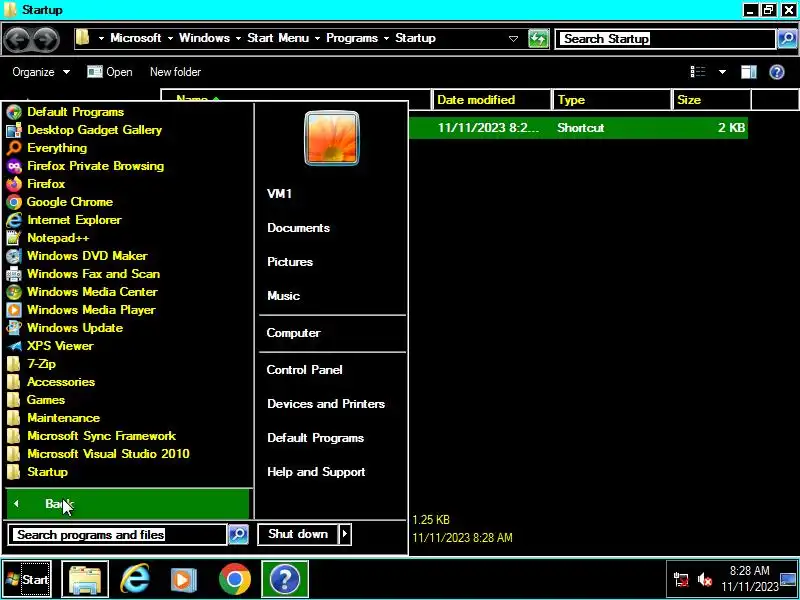Expand the dropdown arrow after Windows breadcrumb
This screenshot has height=600, width=800.
coord(238,39)
